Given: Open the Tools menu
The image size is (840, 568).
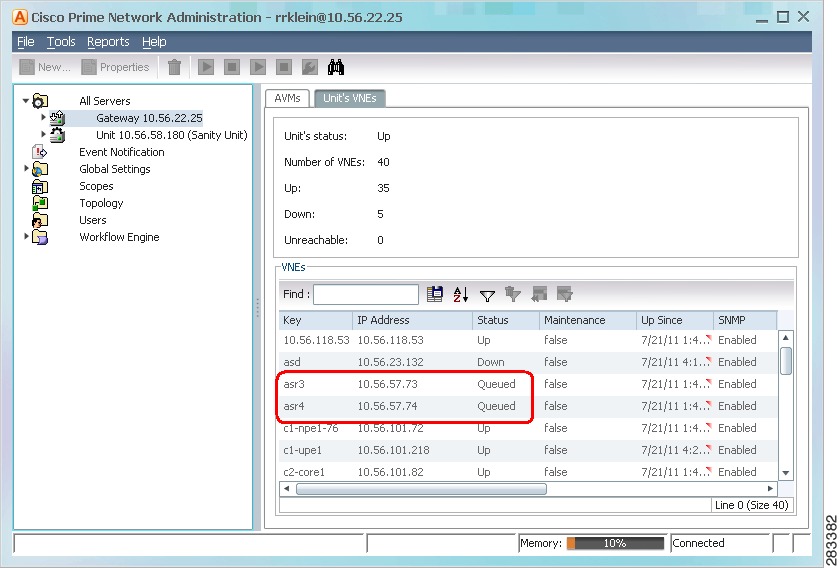Looking at the screenshot, I should [x=61, y=42].
